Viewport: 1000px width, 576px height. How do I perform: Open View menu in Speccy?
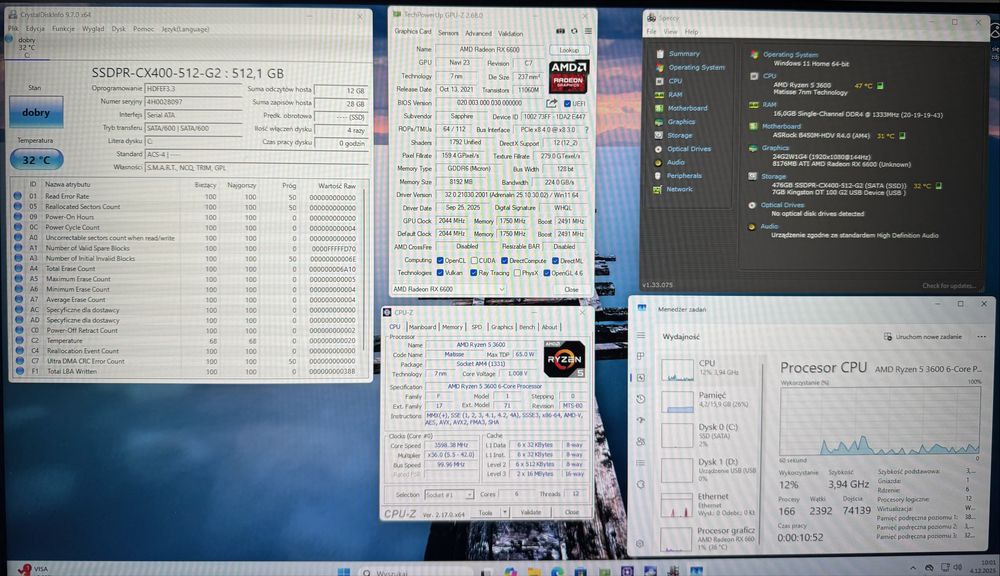(670, 31)
